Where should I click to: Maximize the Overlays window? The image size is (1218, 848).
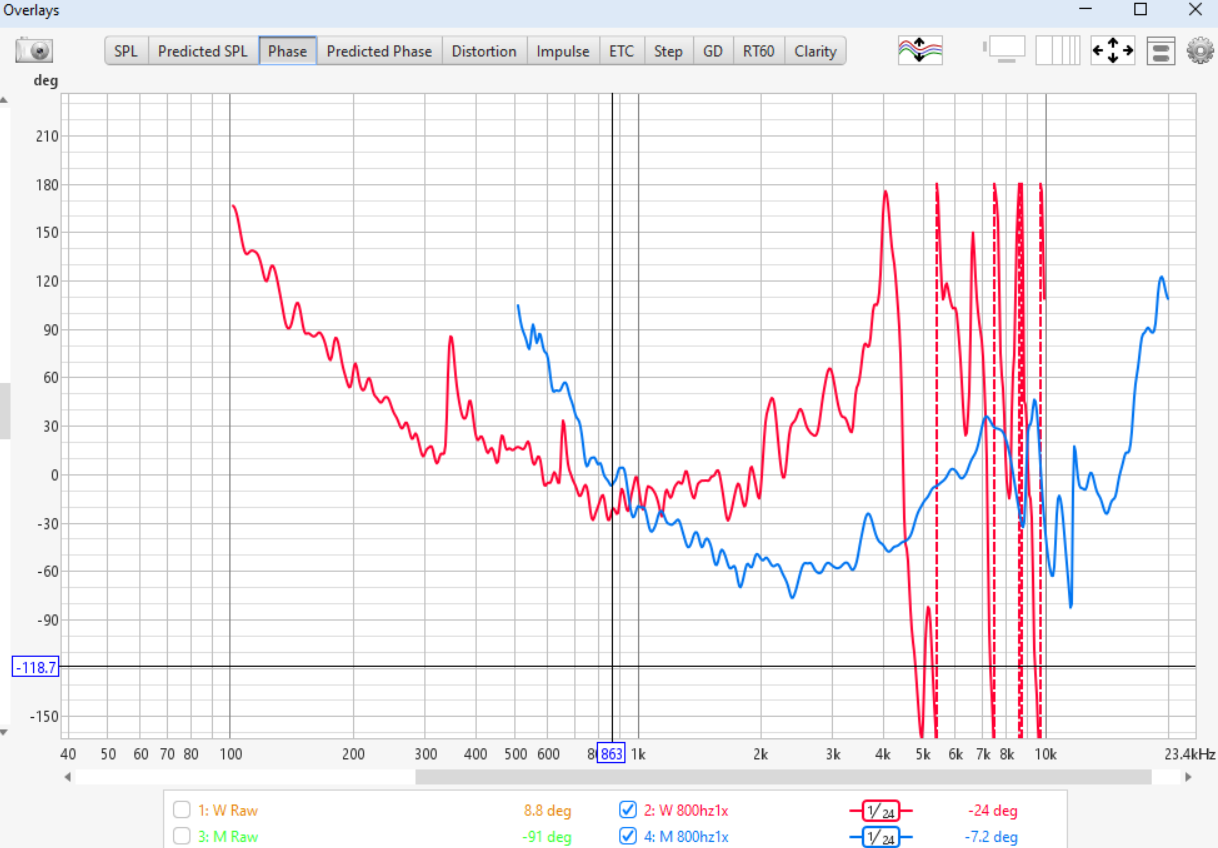pos(1140,9)
